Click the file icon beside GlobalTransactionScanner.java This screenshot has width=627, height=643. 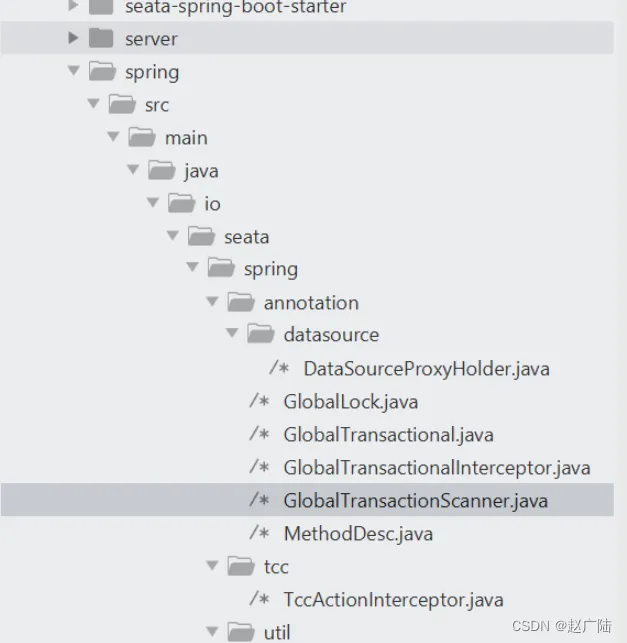pyautogui.click(x=259, y=499)
